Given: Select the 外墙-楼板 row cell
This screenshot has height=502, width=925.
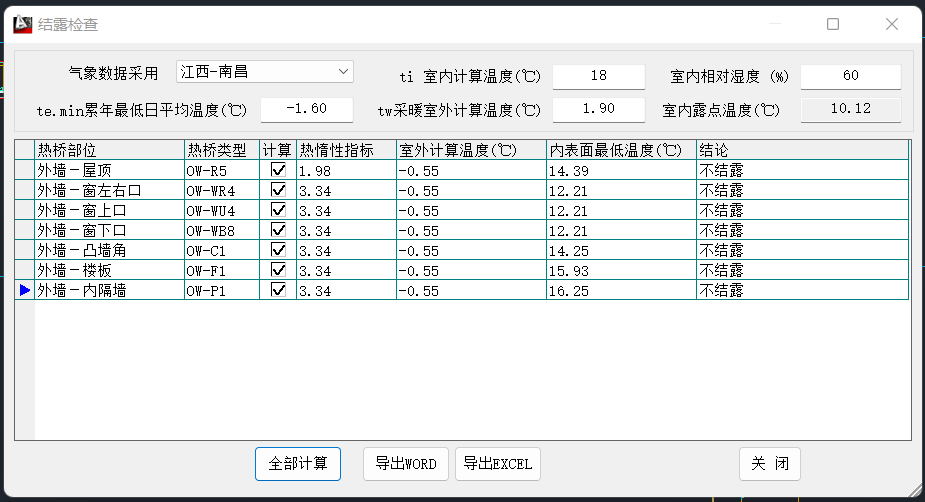Looking at the screenshot, I should tap(109, 270).
